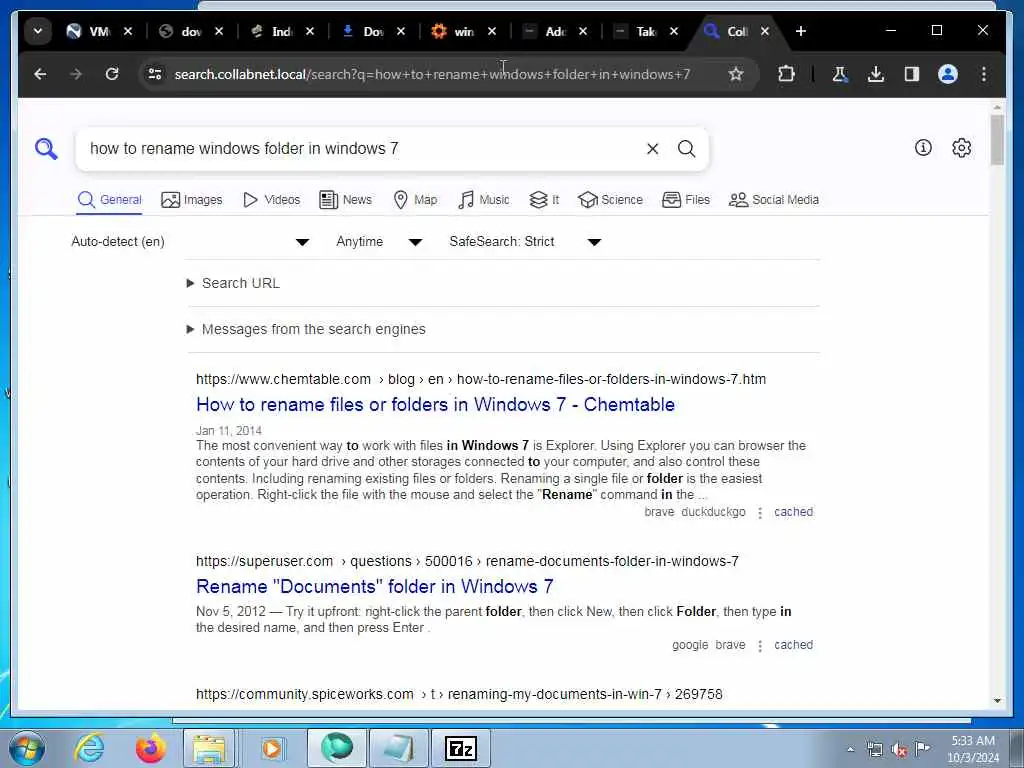This screenshot has height=768, width=1024.
Task: Clear the search query with X
Action: [652, 149]
